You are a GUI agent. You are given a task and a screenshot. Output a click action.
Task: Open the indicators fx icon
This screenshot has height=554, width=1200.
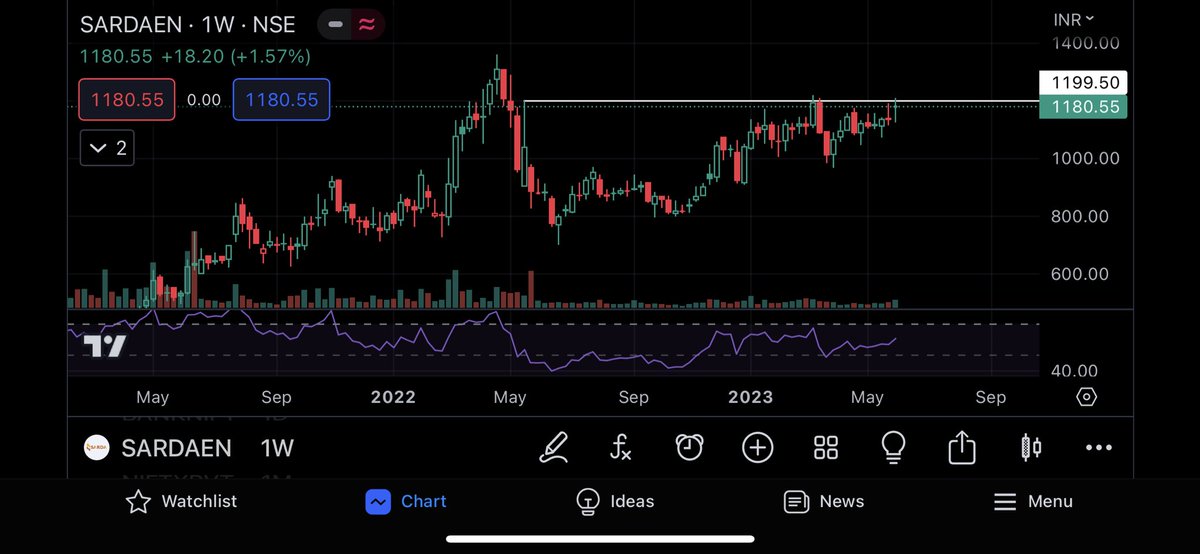pos(621,447)
